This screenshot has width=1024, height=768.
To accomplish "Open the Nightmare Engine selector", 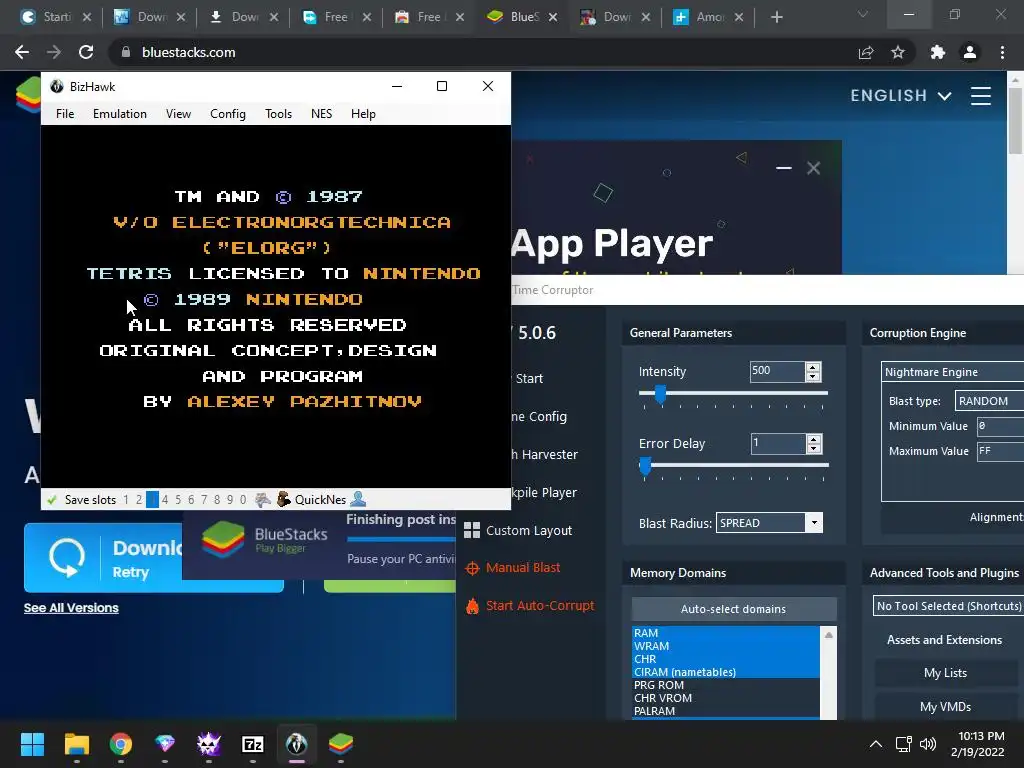I will click(x=953, y=372).
